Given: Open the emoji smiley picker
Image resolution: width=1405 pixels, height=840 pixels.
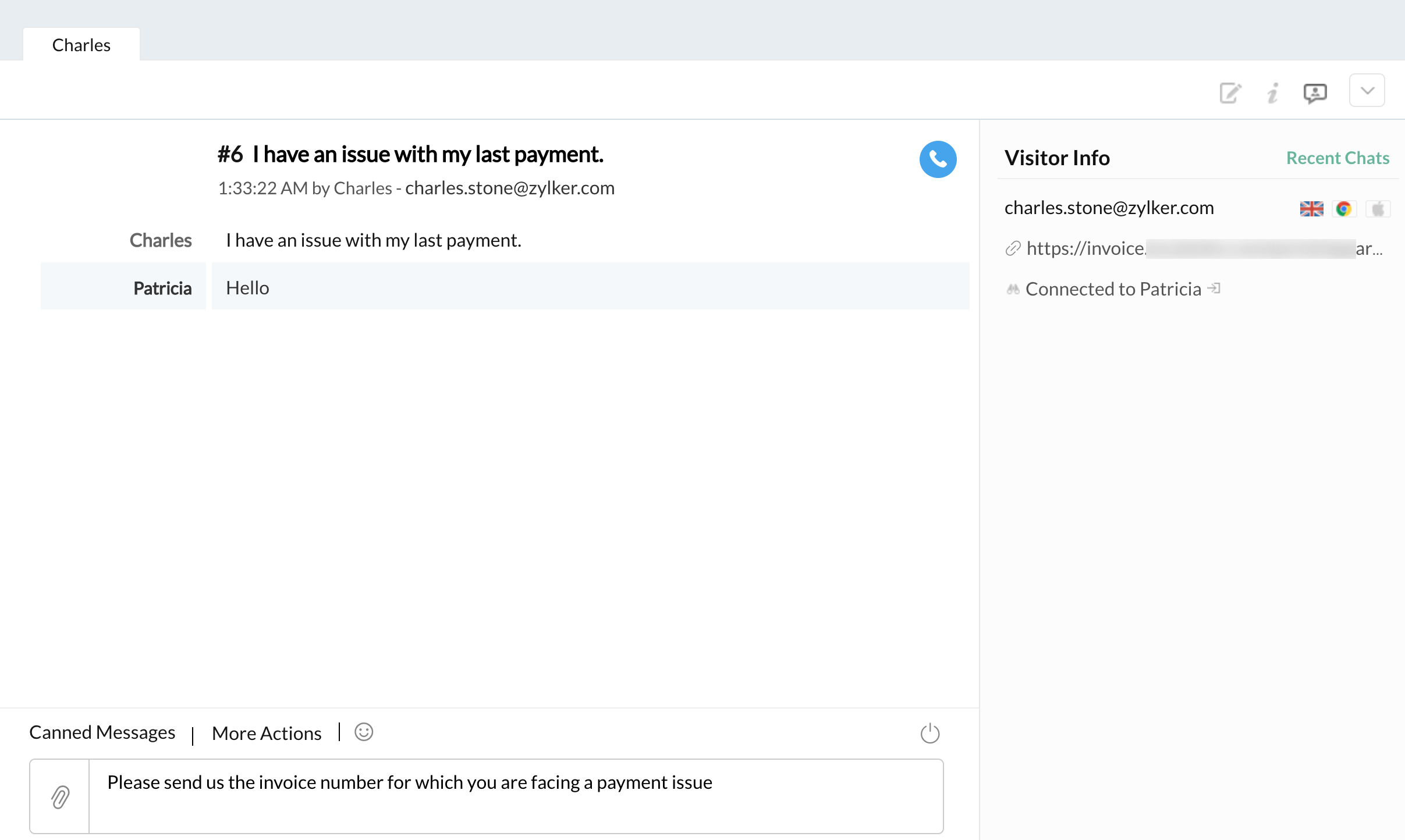Looking at the screenshot, I should (x=364, y=732).
